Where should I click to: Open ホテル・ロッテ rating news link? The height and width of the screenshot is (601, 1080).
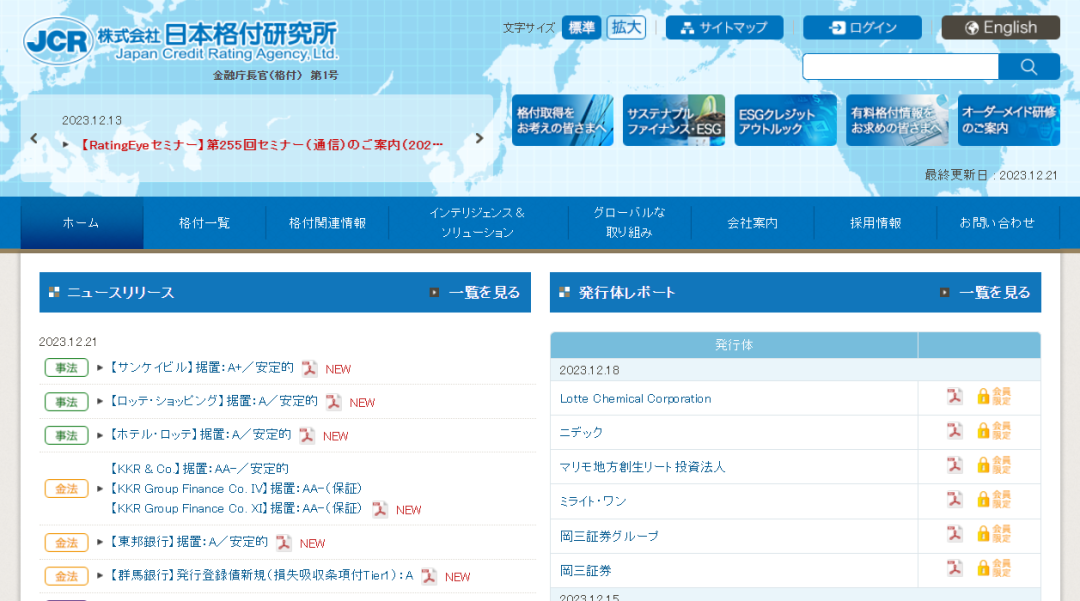pyautogui.click(x=200, y=435)
